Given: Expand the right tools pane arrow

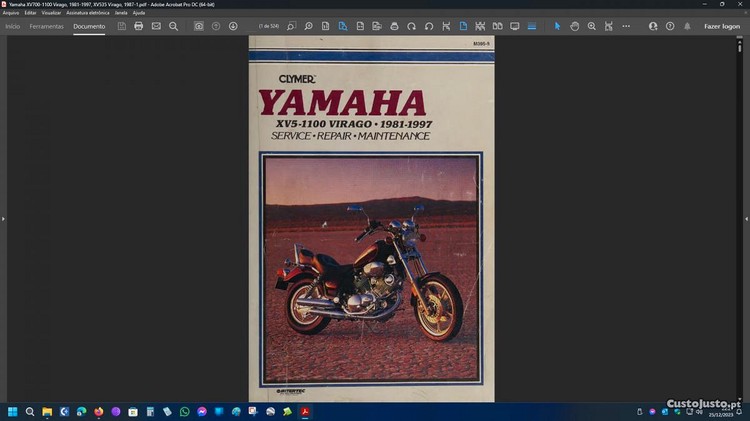Looking at the screenshot, I should click(746, 218).
